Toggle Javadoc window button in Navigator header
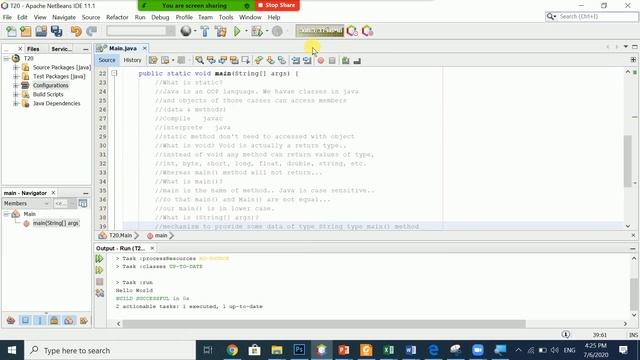Screen dimensions: 640x360 tap(83, 203)
